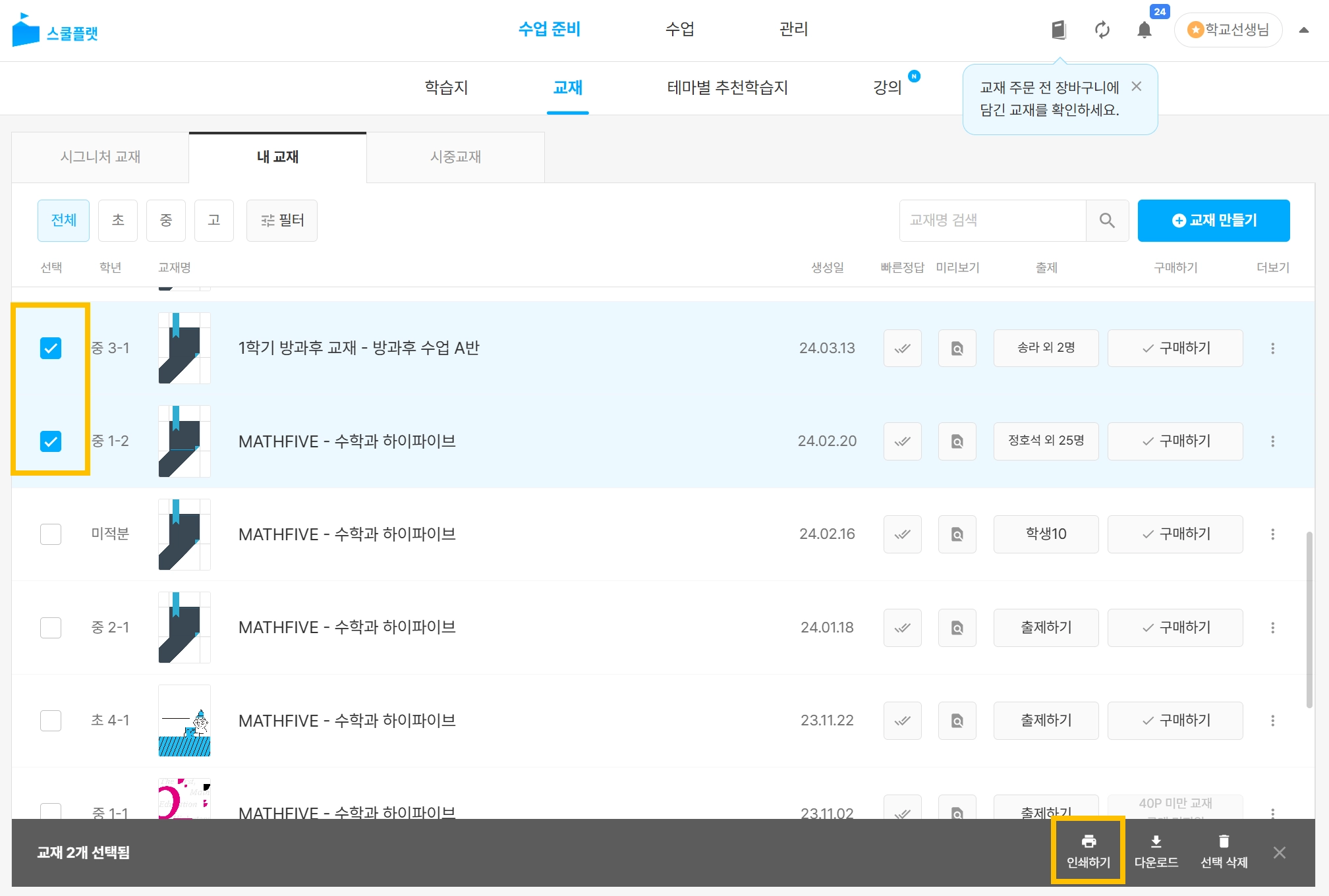Click 출제하기 for the 중 2-1 textbook
The image size is (1329, 896).
click(1046, 628)
